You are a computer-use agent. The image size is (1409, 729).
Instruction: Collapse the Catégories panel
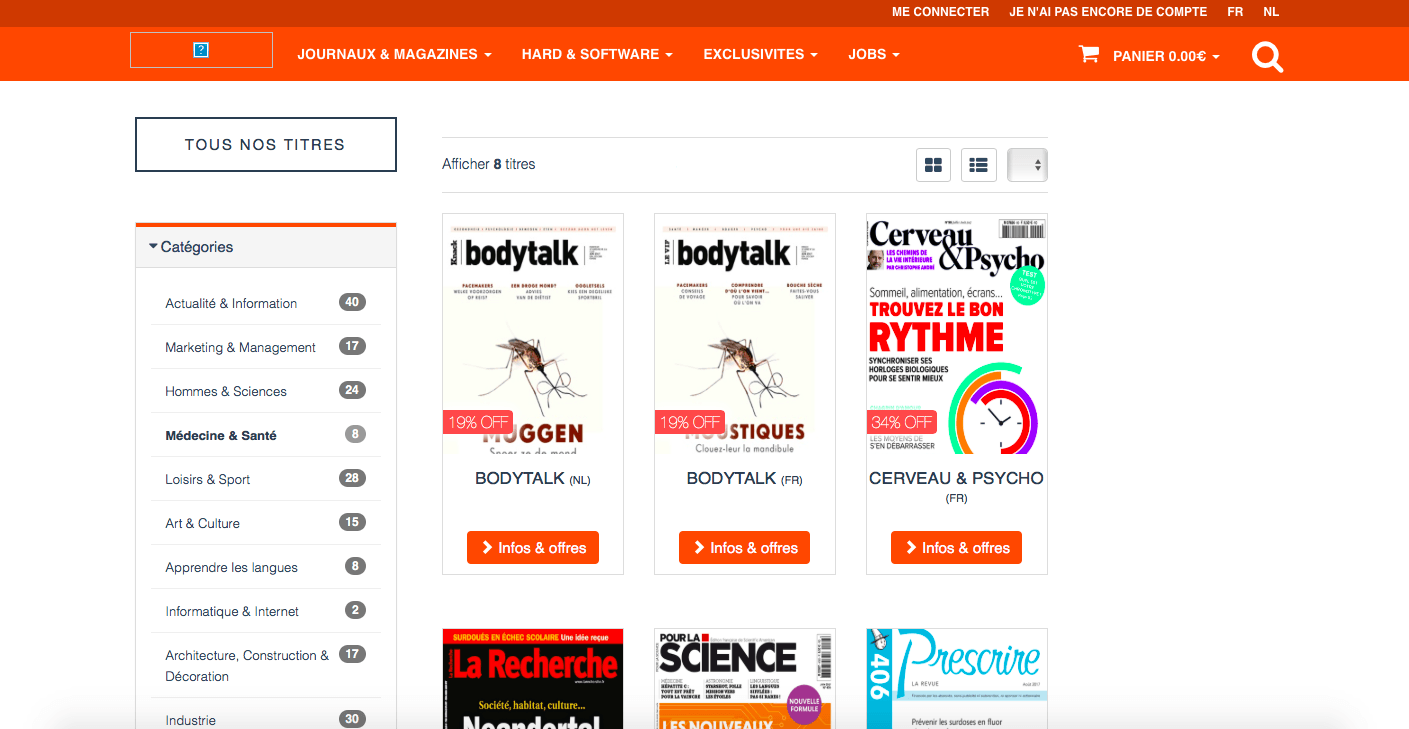coord(191,247)
